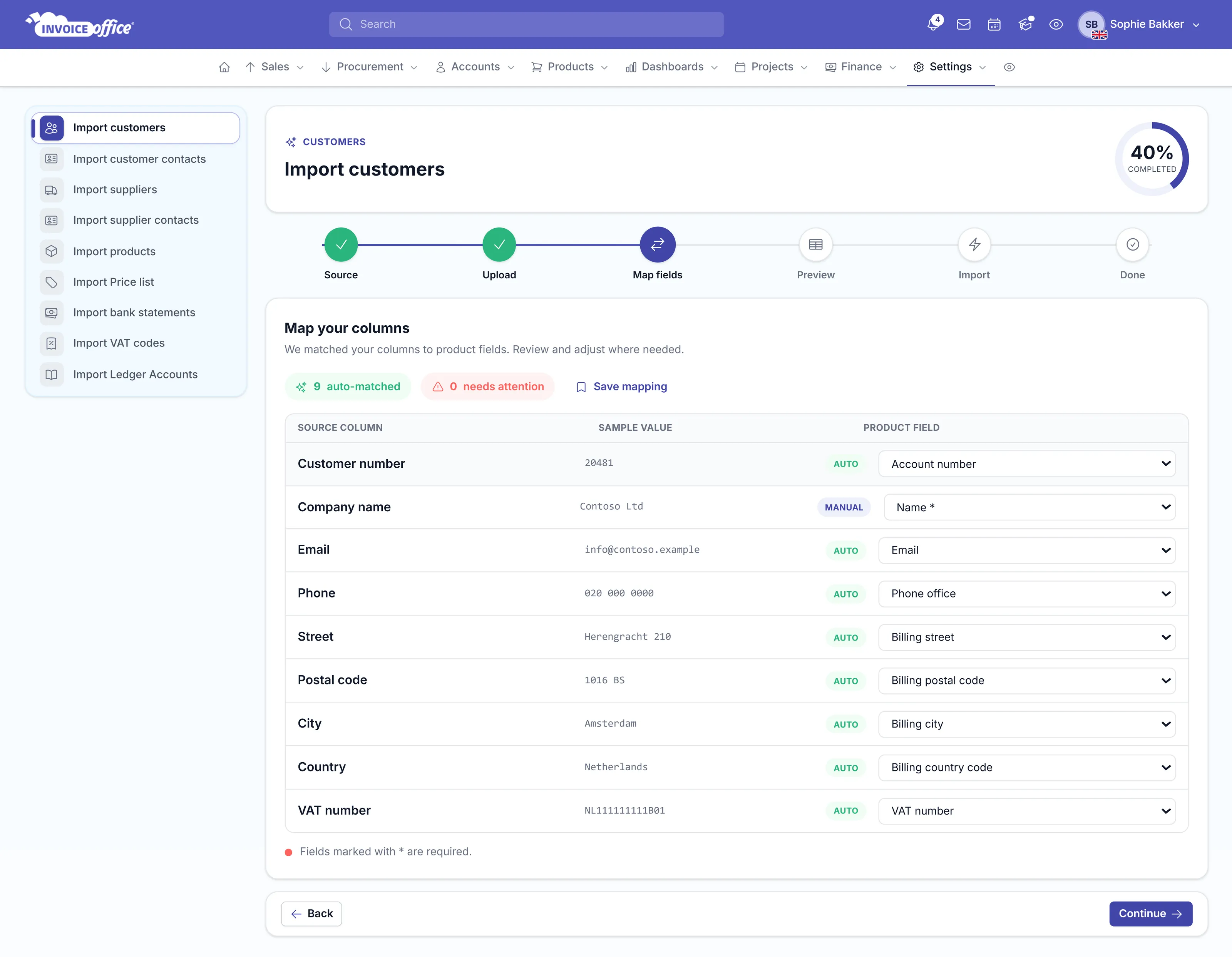
Task: Click the Invoice Office logo
Action: pyautogui.click(x=80, y=25)
